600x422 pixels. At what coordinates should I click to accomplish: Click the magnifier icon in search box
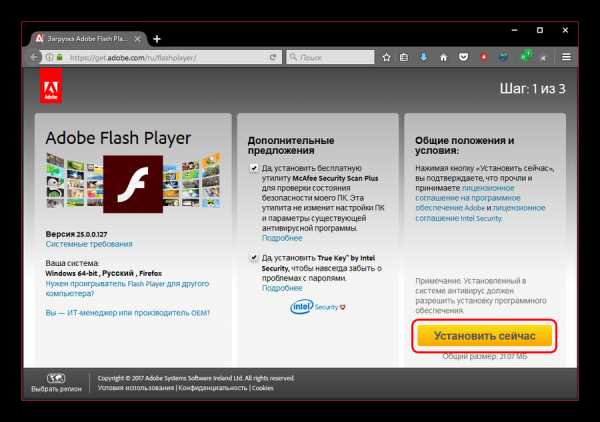pos(293,57)
